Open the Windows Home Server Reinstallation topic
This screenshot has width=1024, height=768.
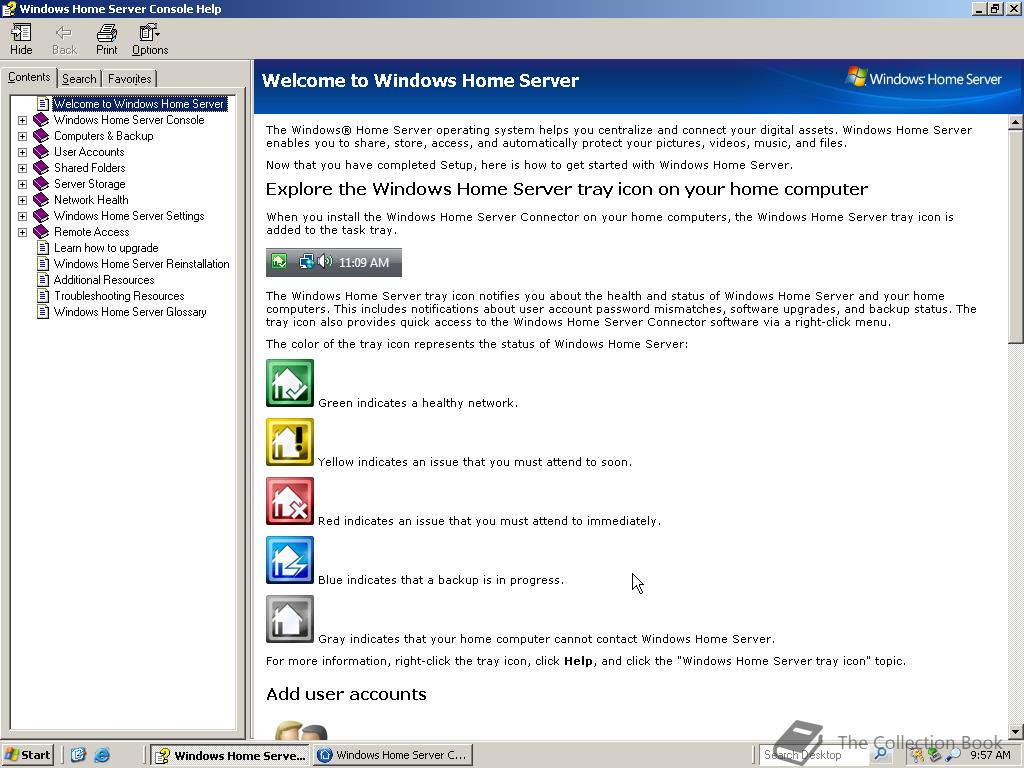click(x=142, y=264)
